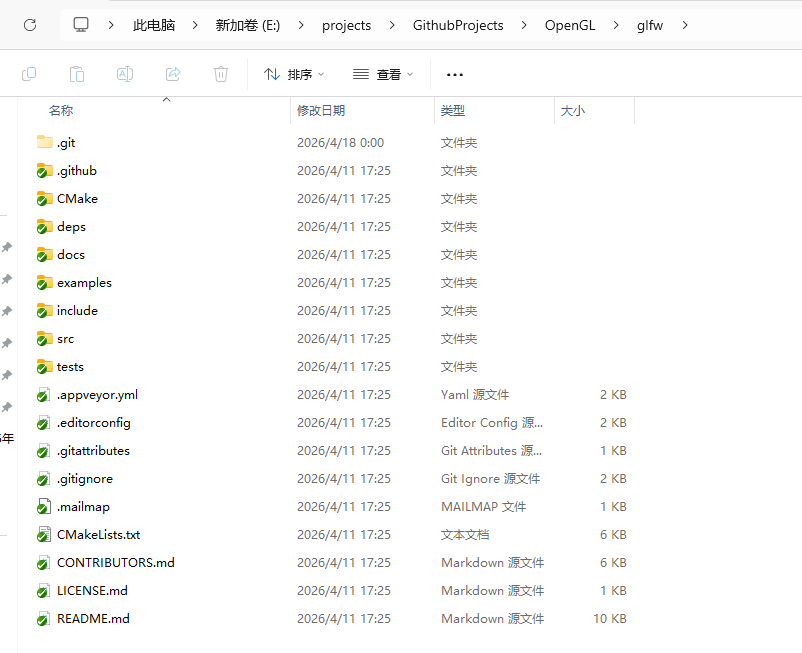Go to GithubProjects in breadcrumb

coord(458,26)
